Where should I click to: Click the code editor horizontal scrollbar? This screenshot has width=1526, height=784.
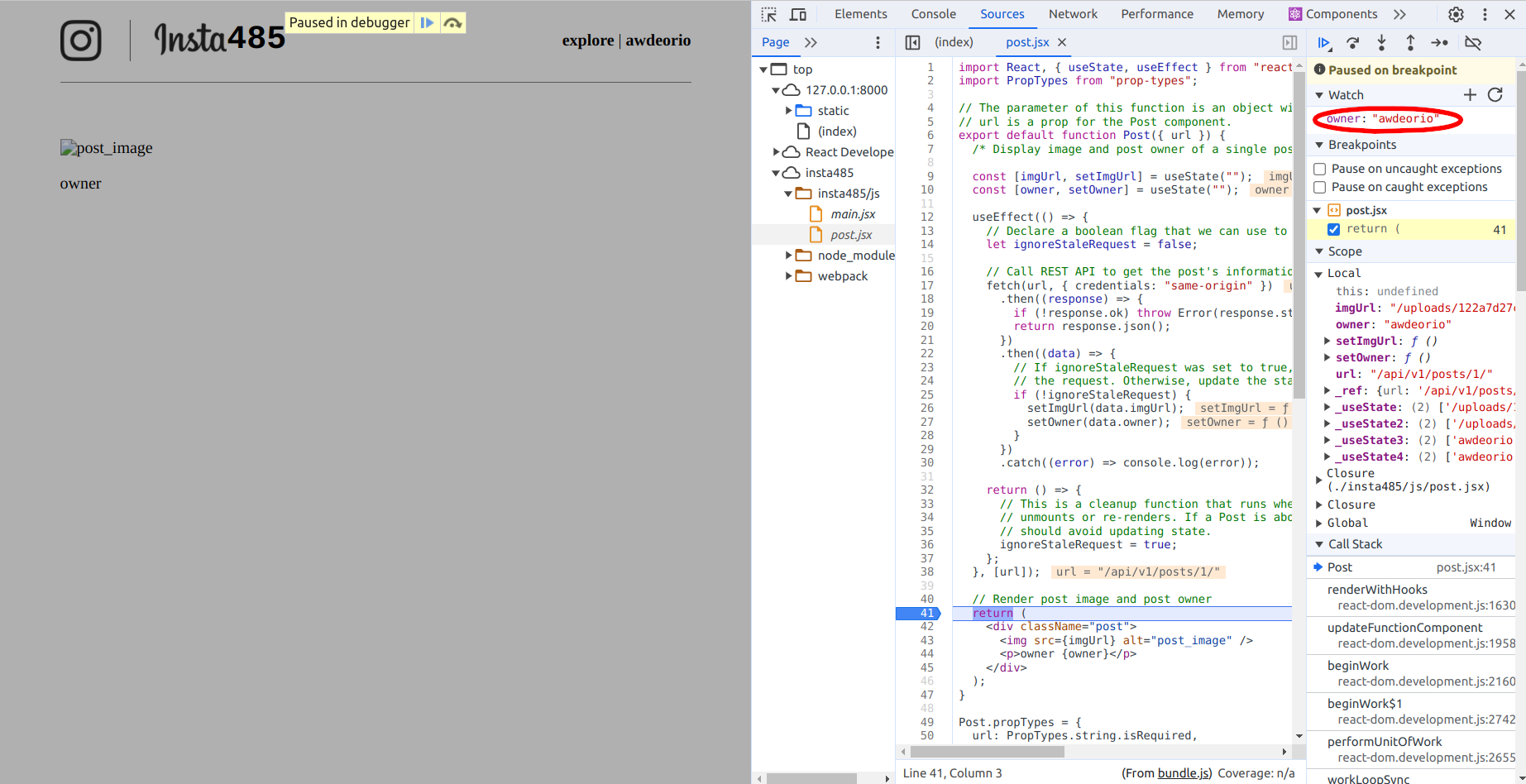[x=987, y=752]
